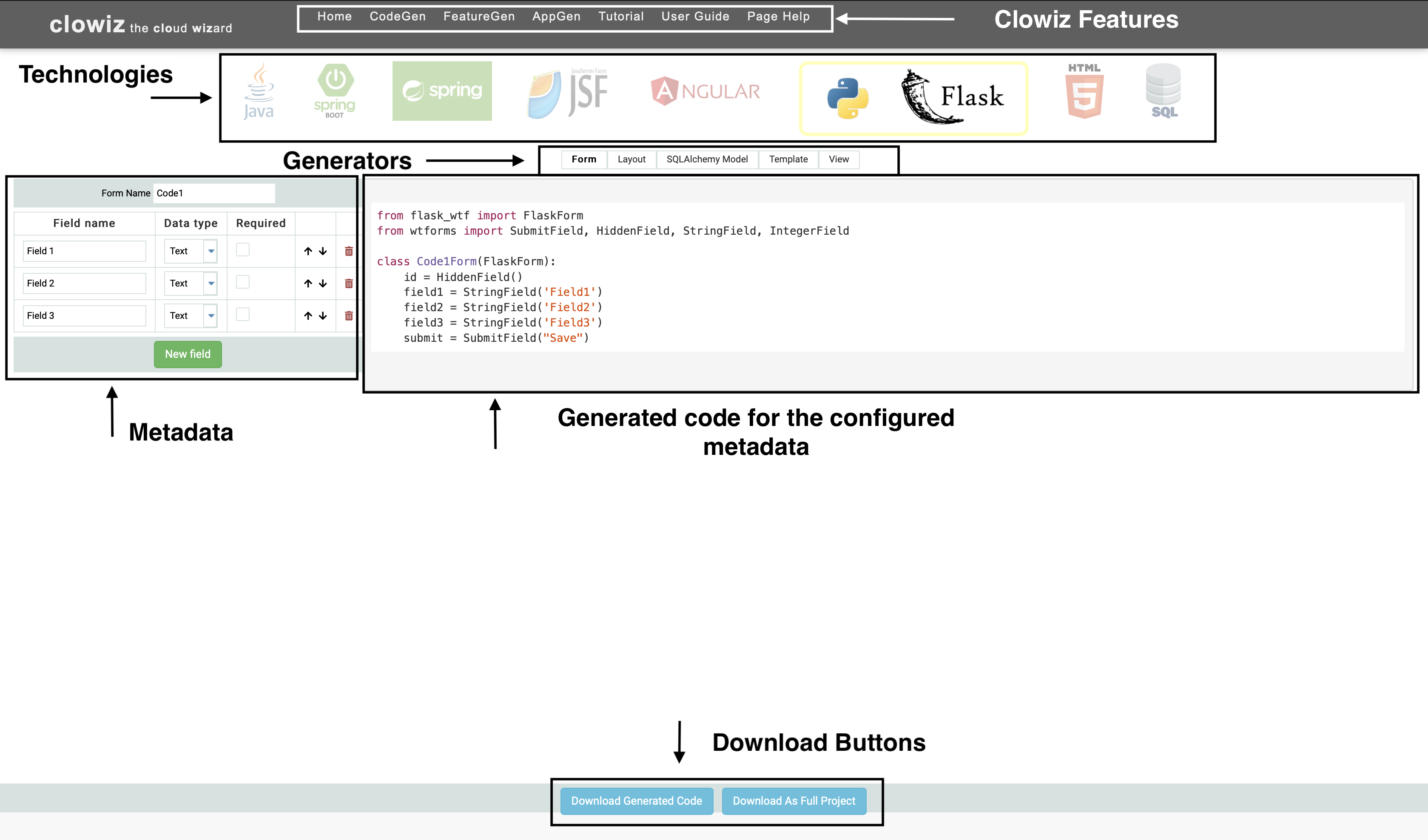Click the New field button

click(188, 354)
